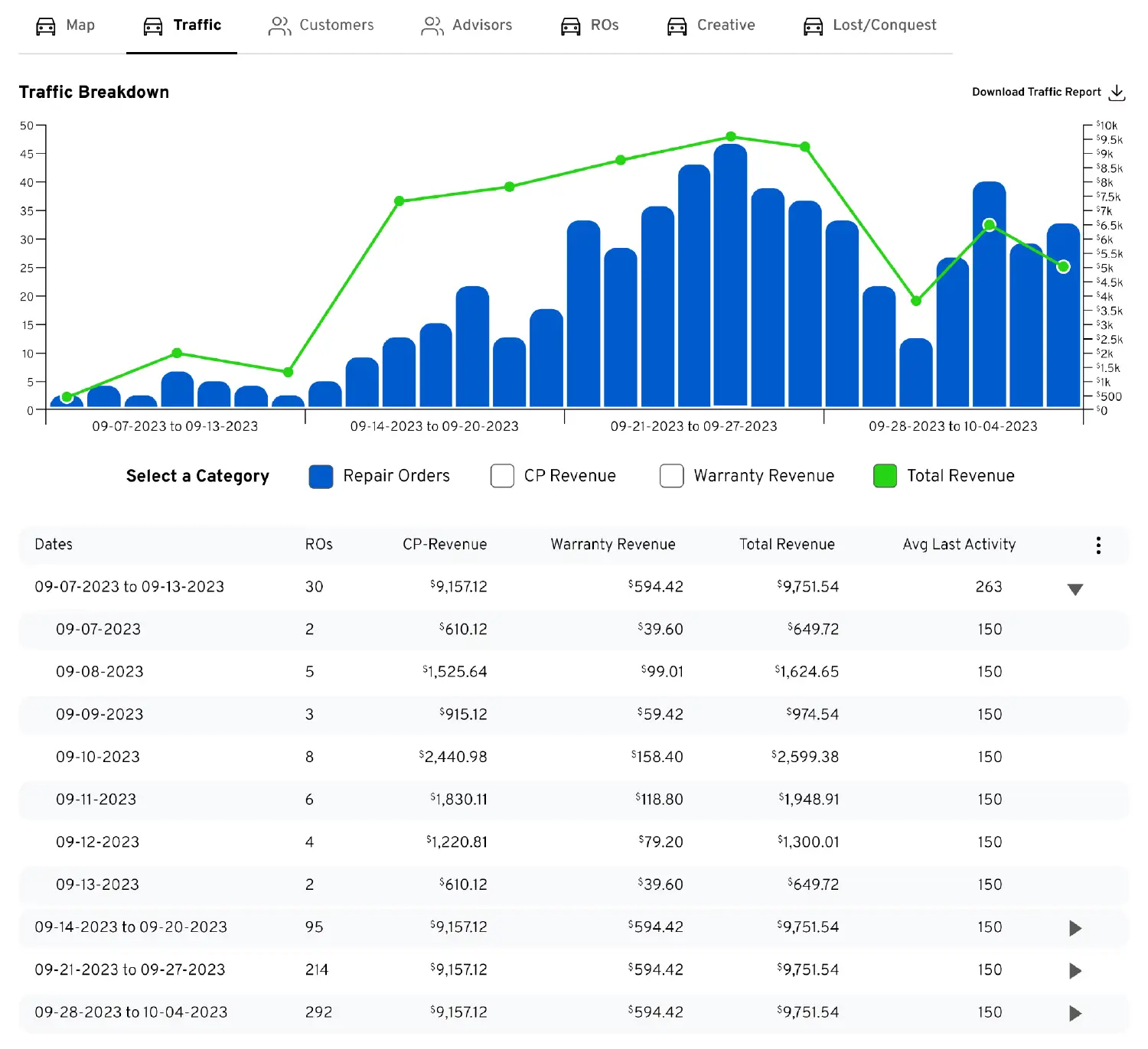
Task: Click the car icon beside Traffic
Action: pos(153,27)
